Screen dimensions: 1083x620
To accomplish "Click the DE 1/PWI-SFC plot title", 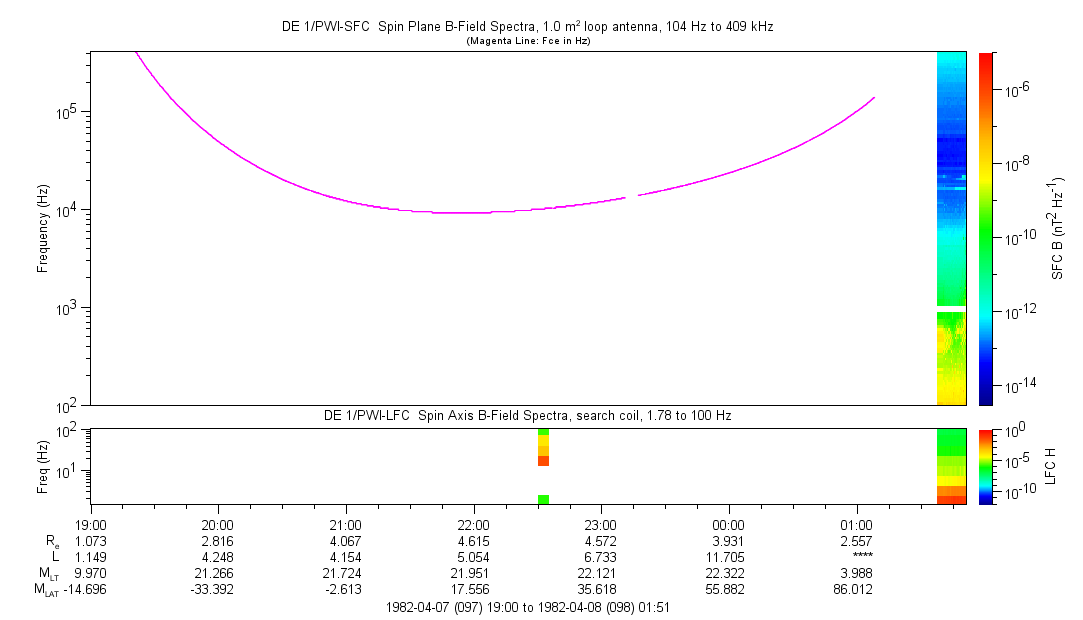I will coord(528,27).
